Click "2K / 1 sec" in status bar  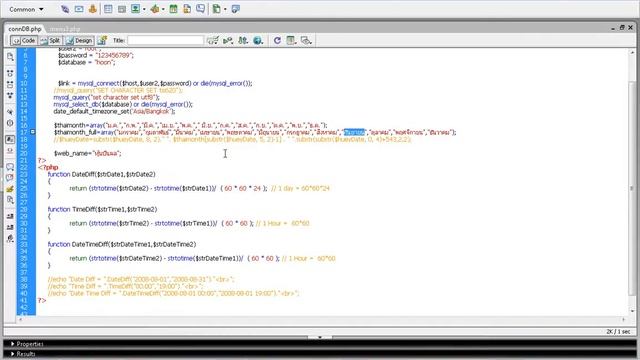click(618, 331)
